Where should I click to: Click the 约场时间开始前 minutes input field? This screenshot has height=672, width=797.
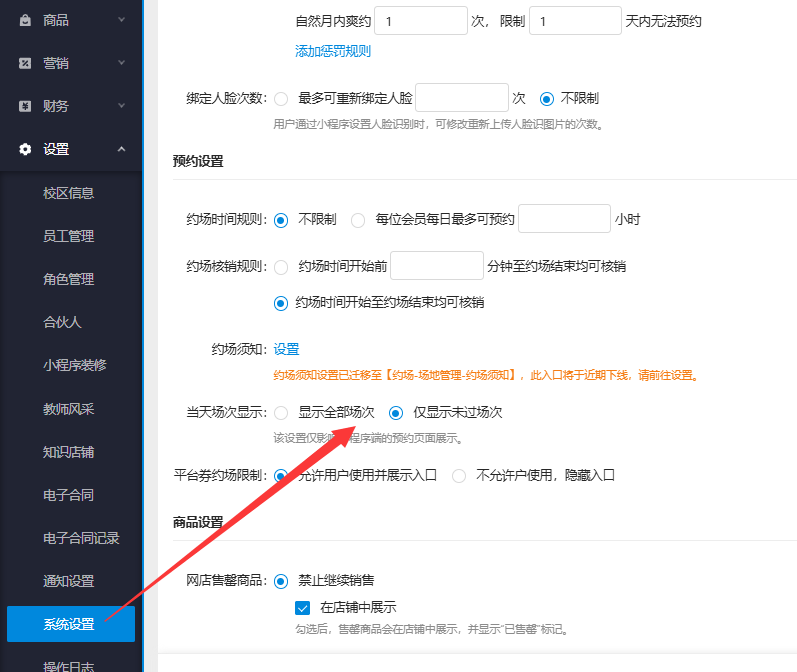[437, 265]
